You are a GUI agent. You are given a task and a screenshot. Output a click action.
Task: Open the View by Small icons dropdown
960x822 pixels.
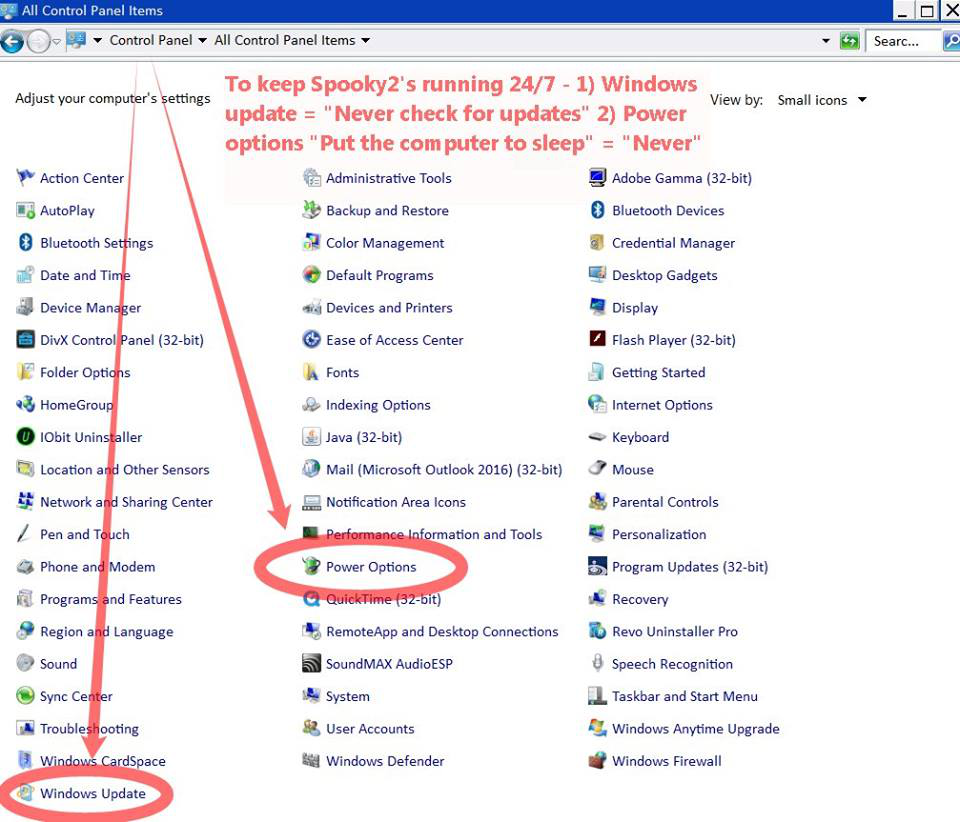tap(822, 100)
